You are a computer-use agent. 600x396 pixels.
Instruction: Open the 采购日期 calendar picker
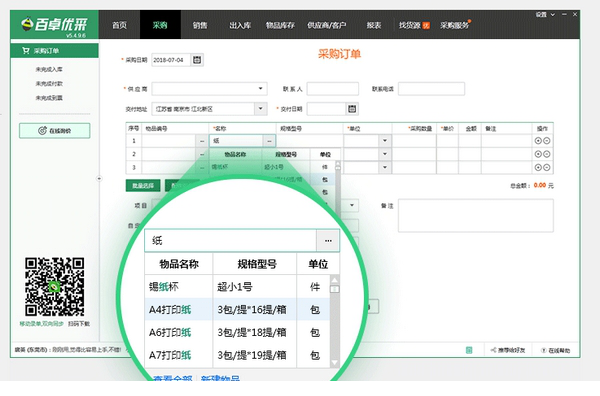[x=197, y=60]
